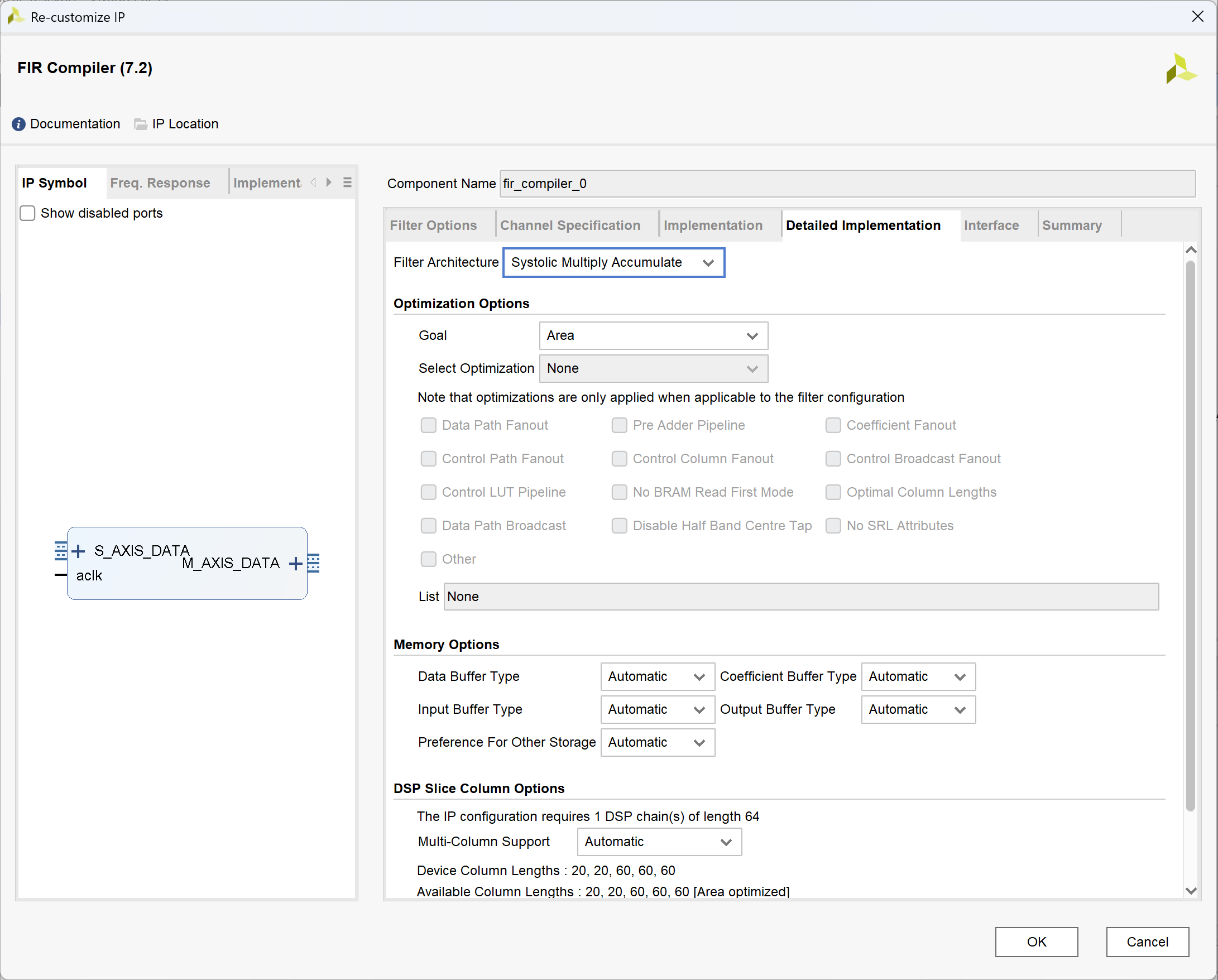The image size is (1218, 980).
Task: Enable Show disabled ports checkbox
Action: click(x=27, y=213)
